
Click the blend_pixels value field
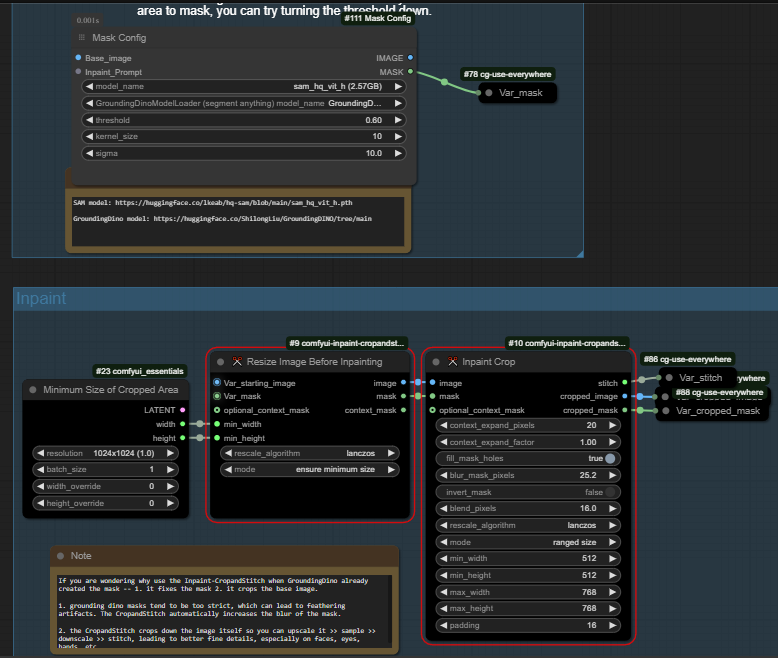[528, 508]
